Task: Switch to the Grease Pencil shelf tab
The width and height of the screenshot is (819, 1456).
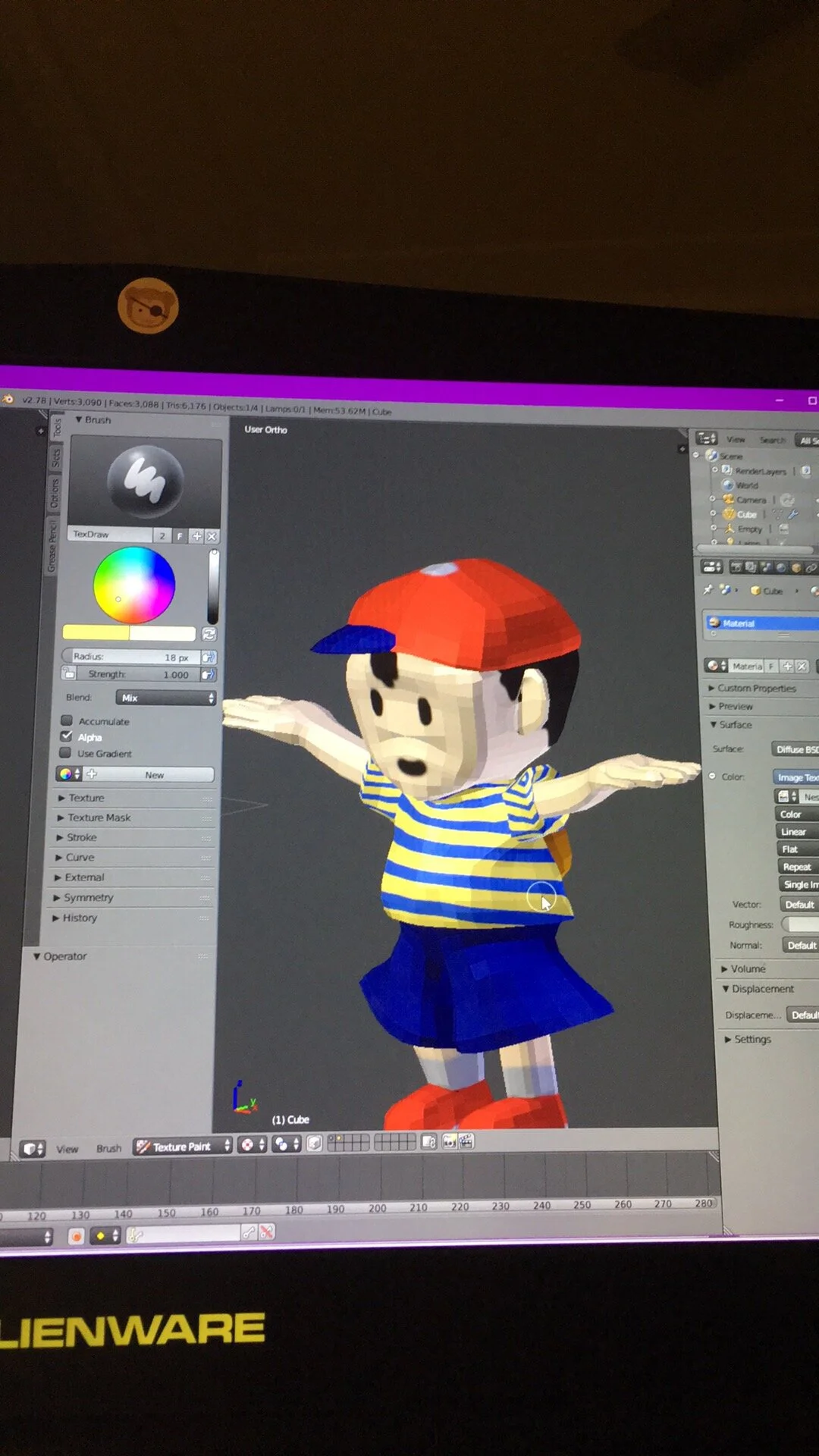Action: tap(52, 546)
